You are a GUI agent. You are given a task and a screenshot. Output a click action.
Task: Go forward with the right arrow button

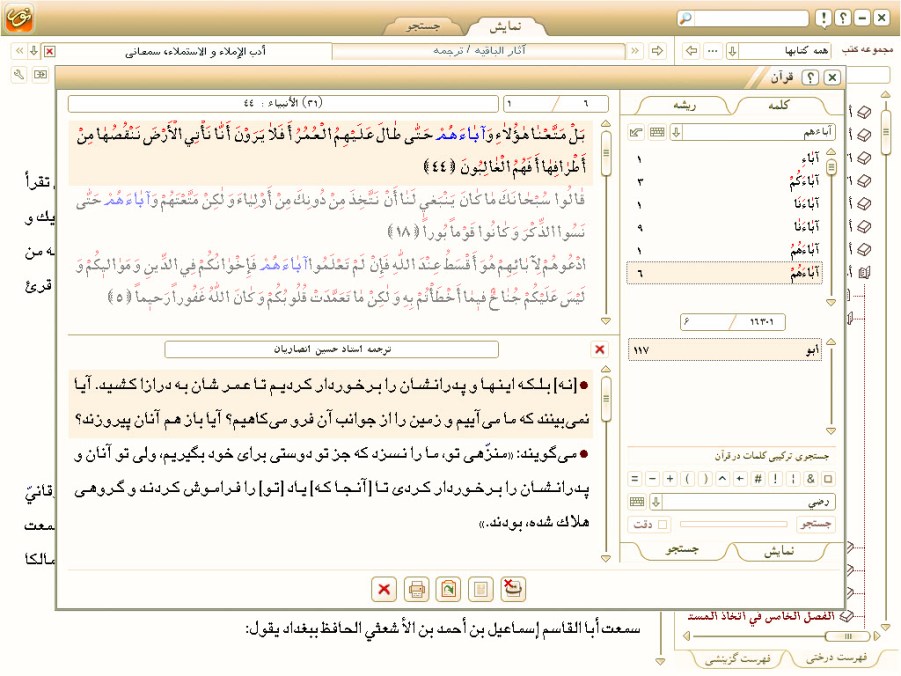click(657, 51)
